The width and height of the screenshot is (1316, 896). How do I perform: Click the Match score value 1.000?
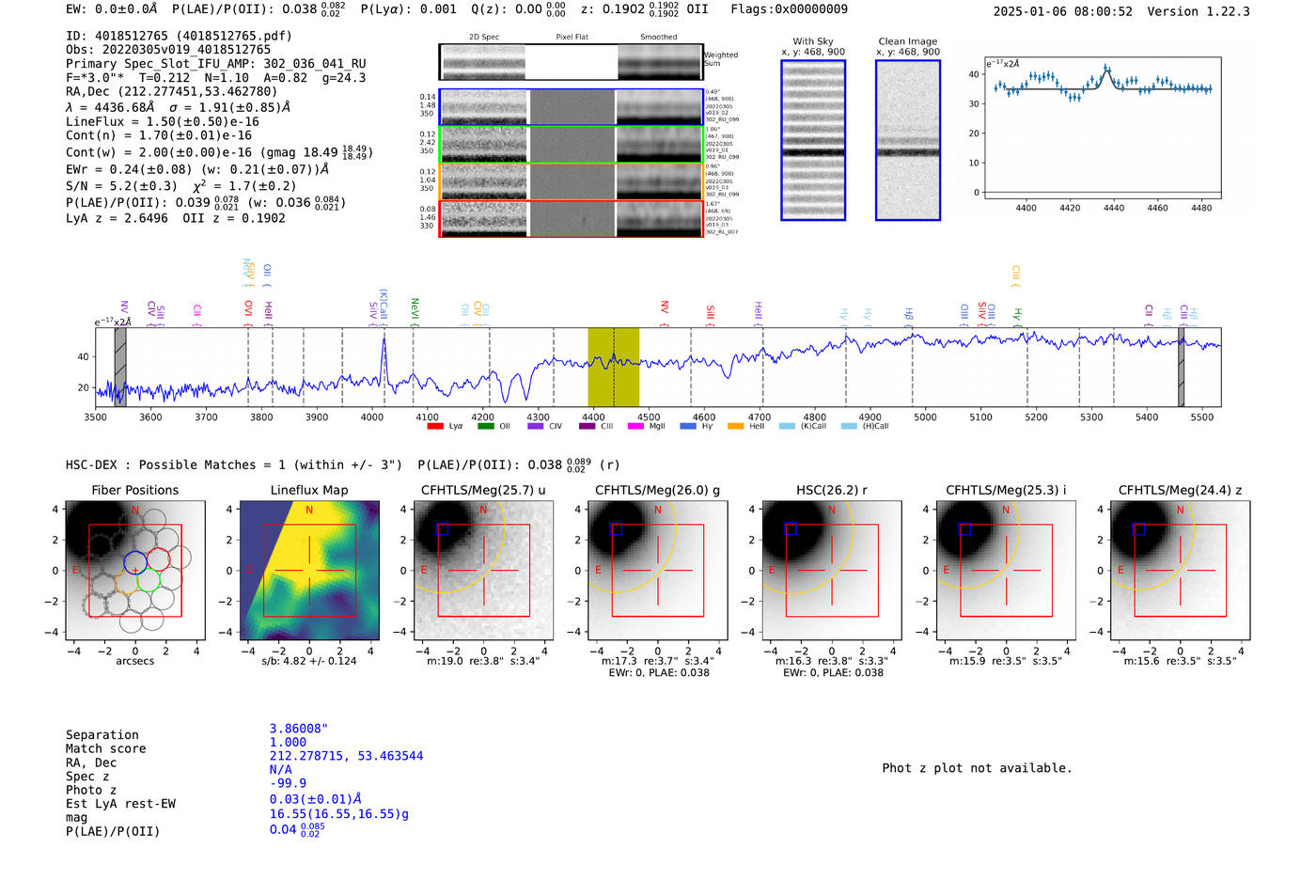tap(288, 742)
